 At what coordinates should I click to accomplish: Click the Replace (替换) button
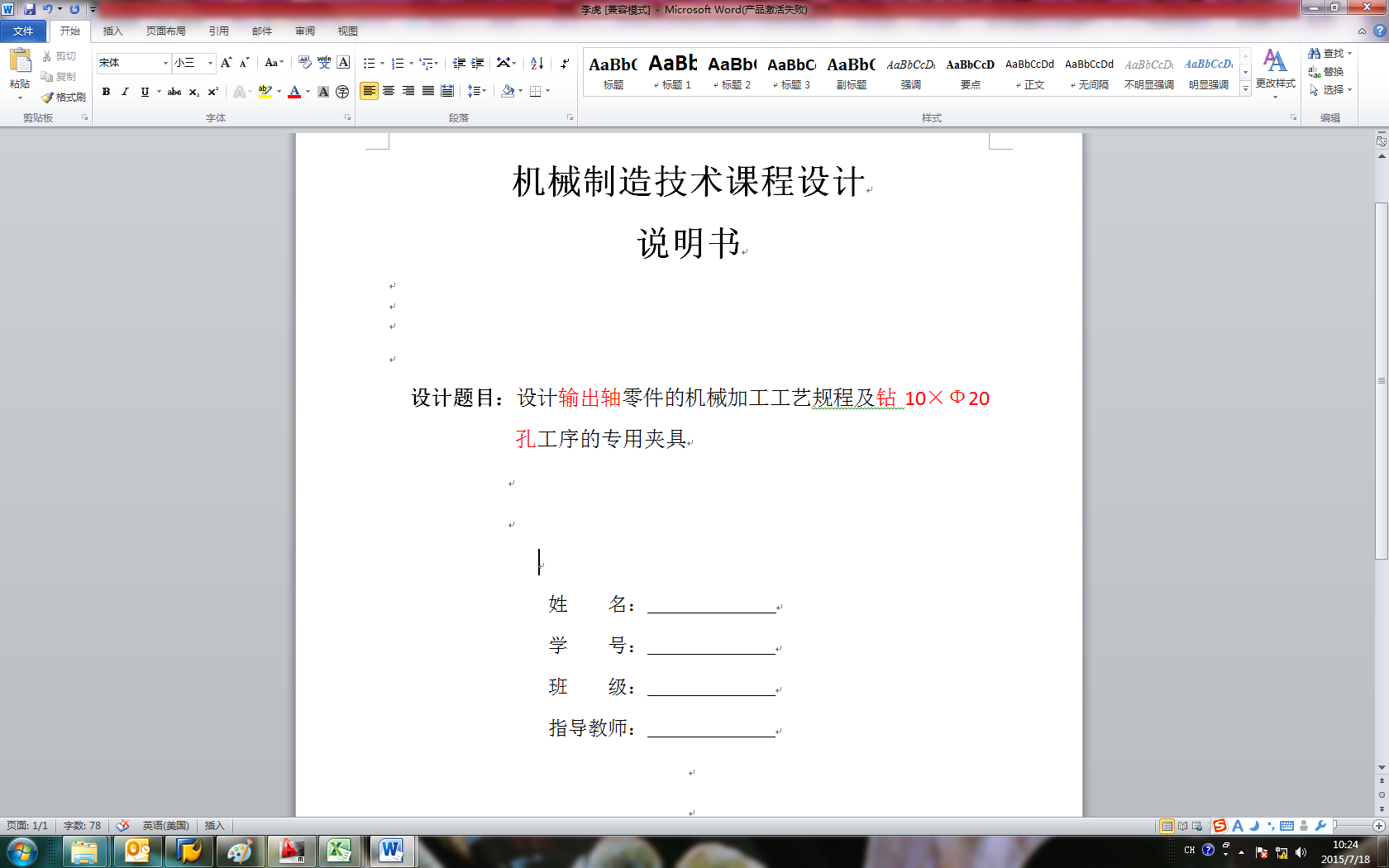coord(1326,72)
